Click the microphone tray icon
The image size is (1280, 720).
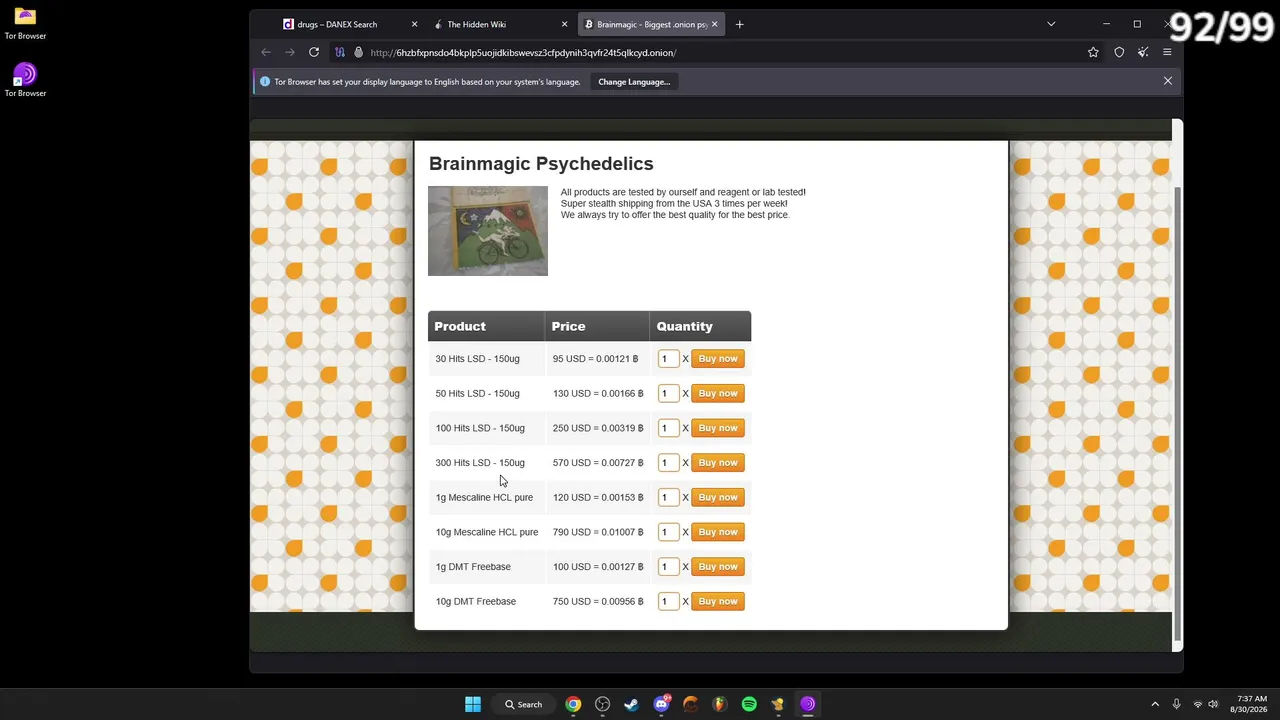pyautogui.click(x=1177, y=704)
